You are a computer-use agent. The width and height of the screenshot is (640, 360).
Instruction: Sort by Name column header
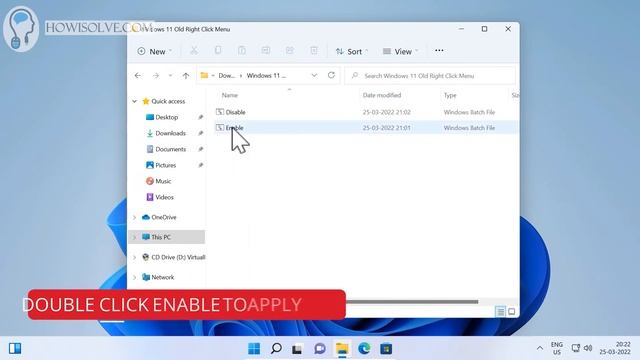pyautogui.click(x=230, y=95)
